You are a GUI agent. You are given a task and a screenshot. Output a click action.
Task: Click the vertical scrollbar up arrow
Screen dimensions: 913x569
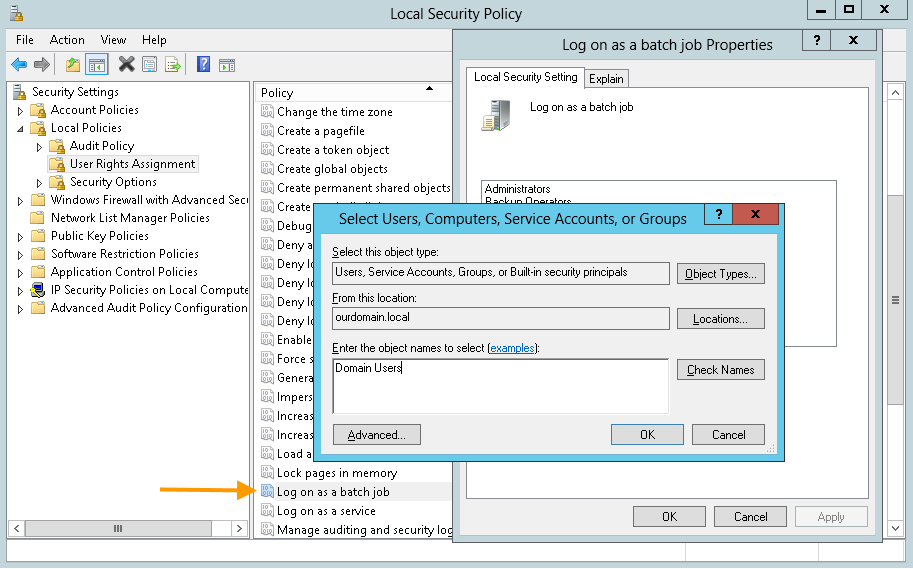[x=896, y=92]
